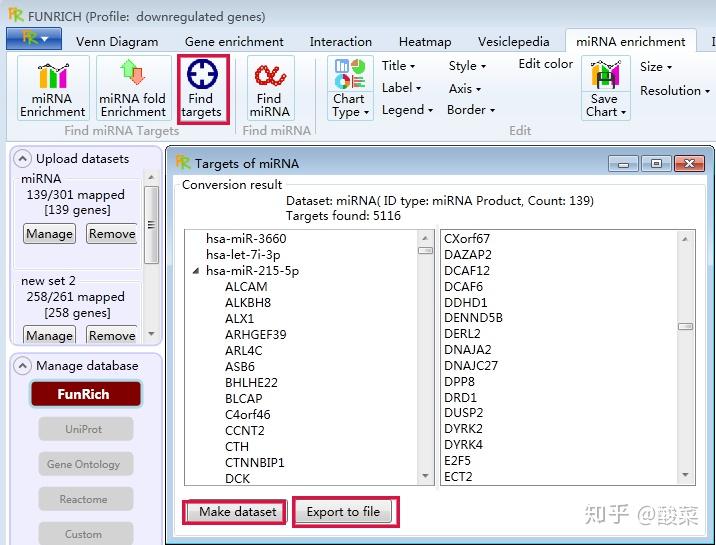The image size is (716, 545).
Task: Open the Title dropdown
Action: tap(398, 66)
